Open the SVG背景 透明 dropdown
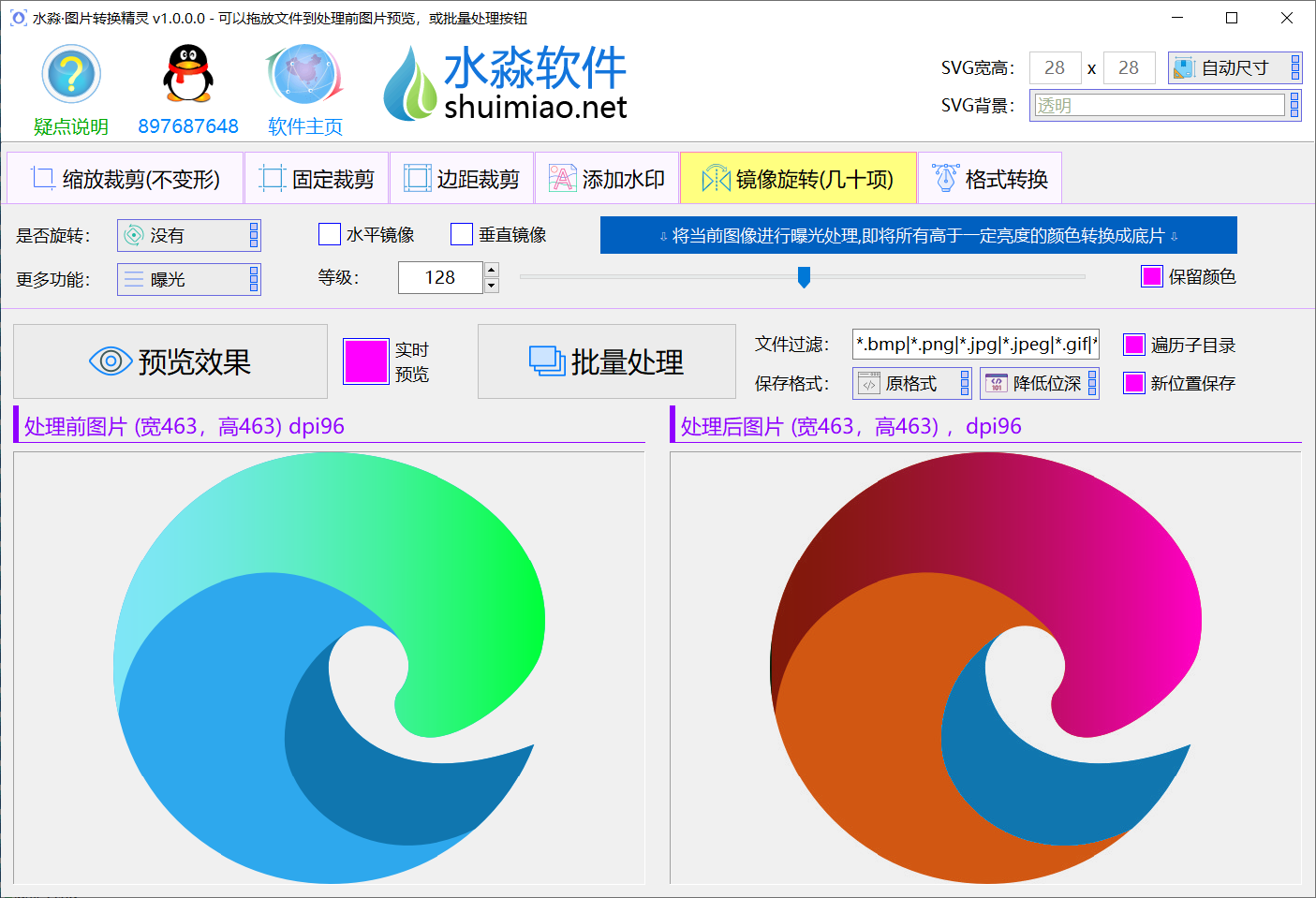 pyautogui.click(x=1165, y=106)
